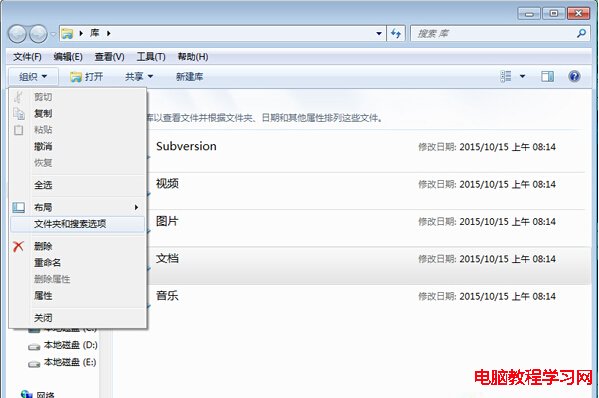Choose 复制 from the Organize menu
The width and height of the screenshot is (599, 398).
click(x=78, y=113)
